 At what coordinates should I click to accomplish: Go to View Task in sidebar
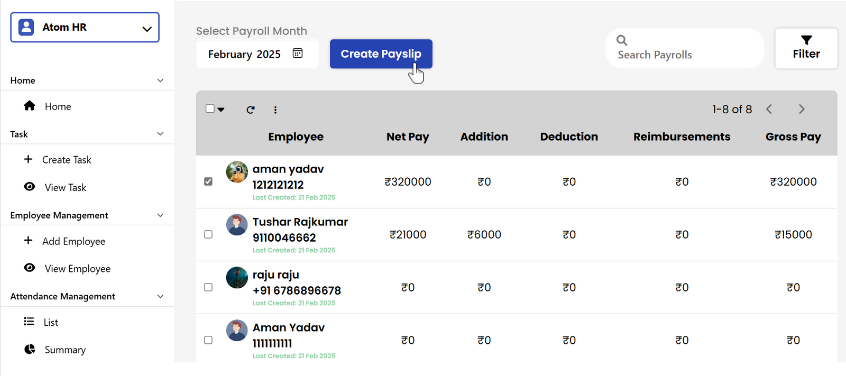55,187
